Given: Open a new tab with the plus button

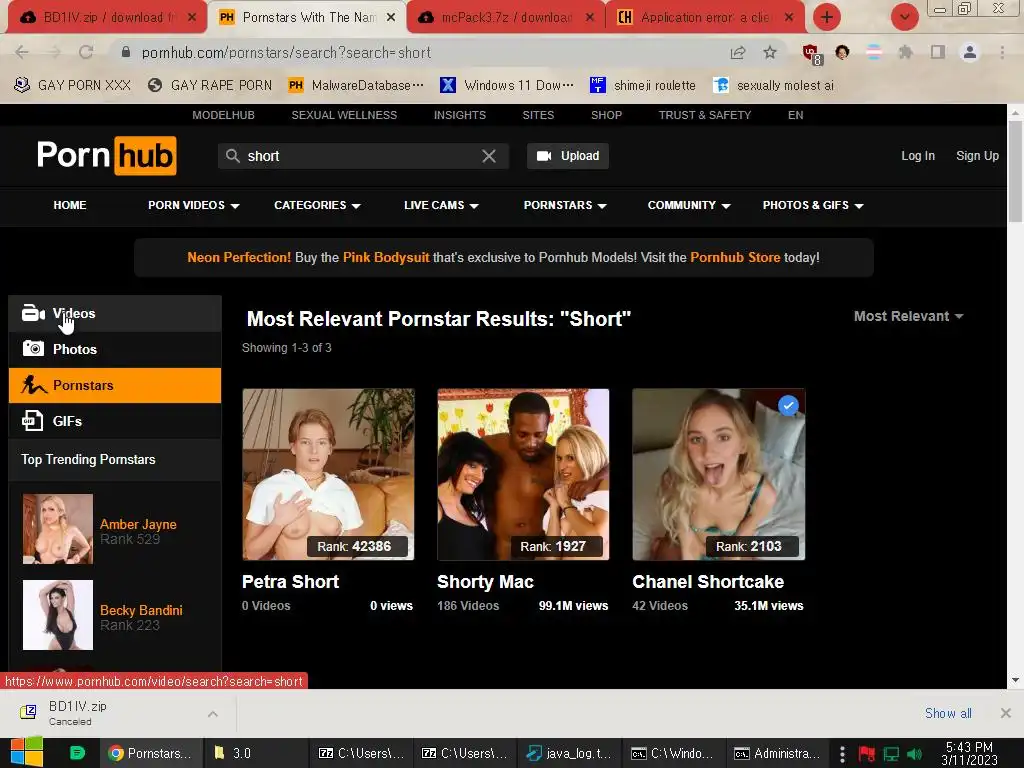Looking at the screenshot, I should [827, 17].
